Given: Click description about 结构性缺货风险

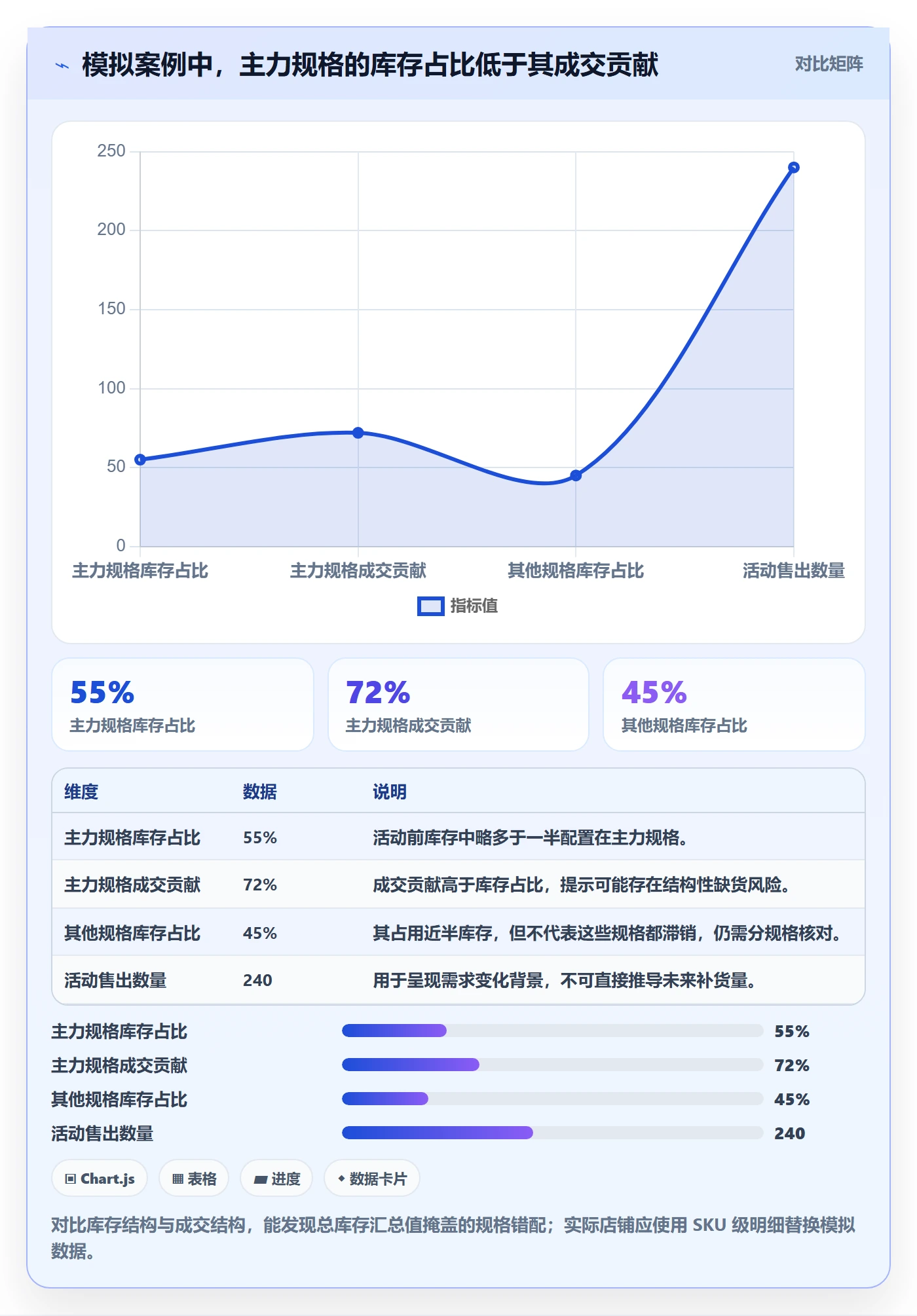Looking at the screenshot, I should coord(582,885).
